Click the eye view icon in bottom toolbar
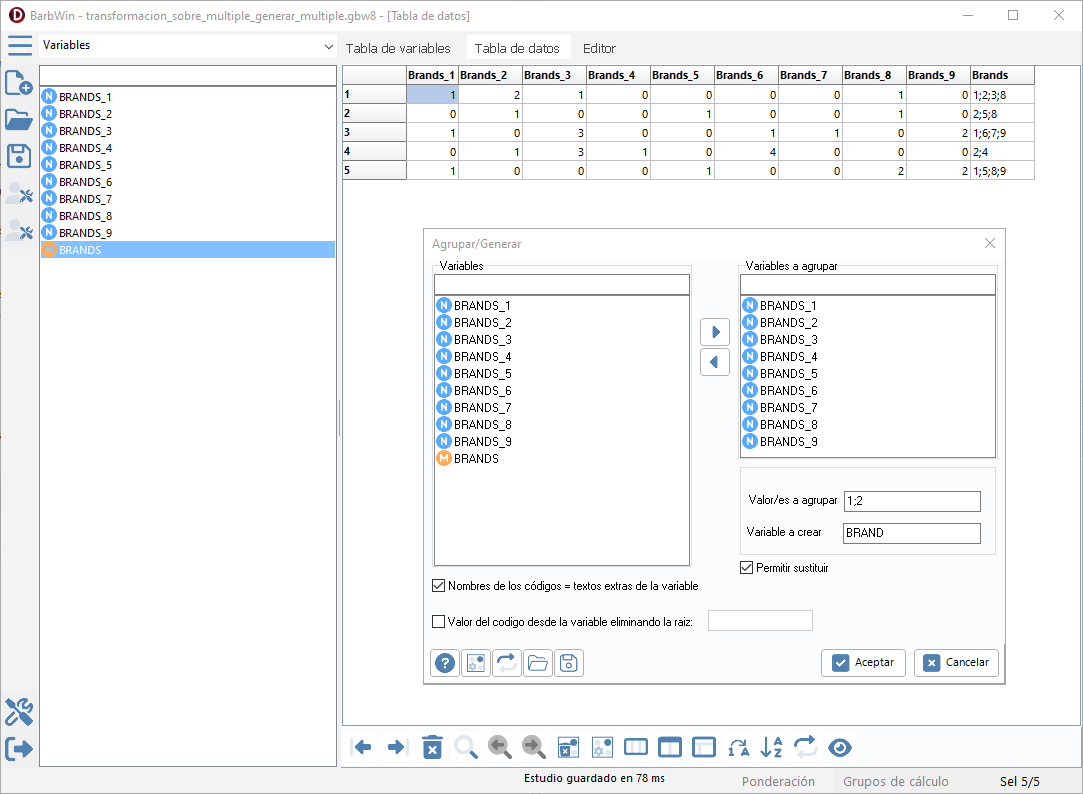The width and height of the screenshot is (1083, 794). point(840,747)
